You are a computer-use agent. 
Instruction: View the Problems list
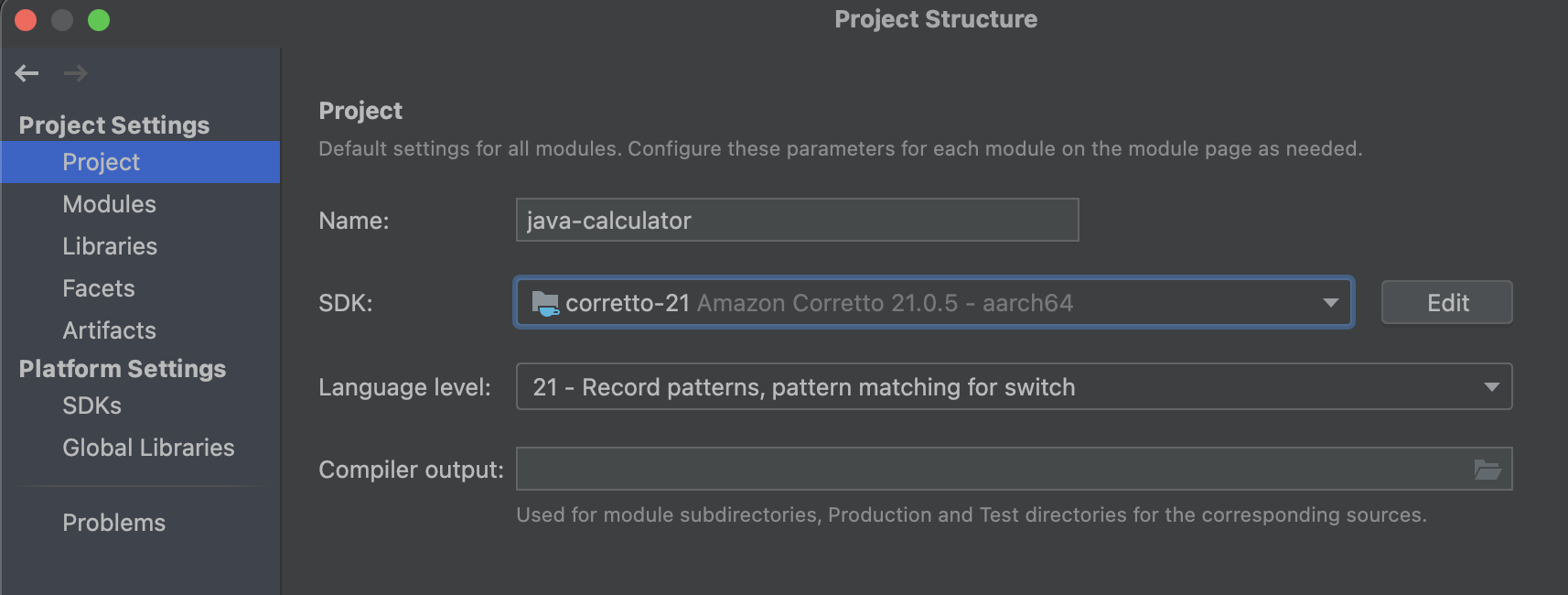click(113, 523)
